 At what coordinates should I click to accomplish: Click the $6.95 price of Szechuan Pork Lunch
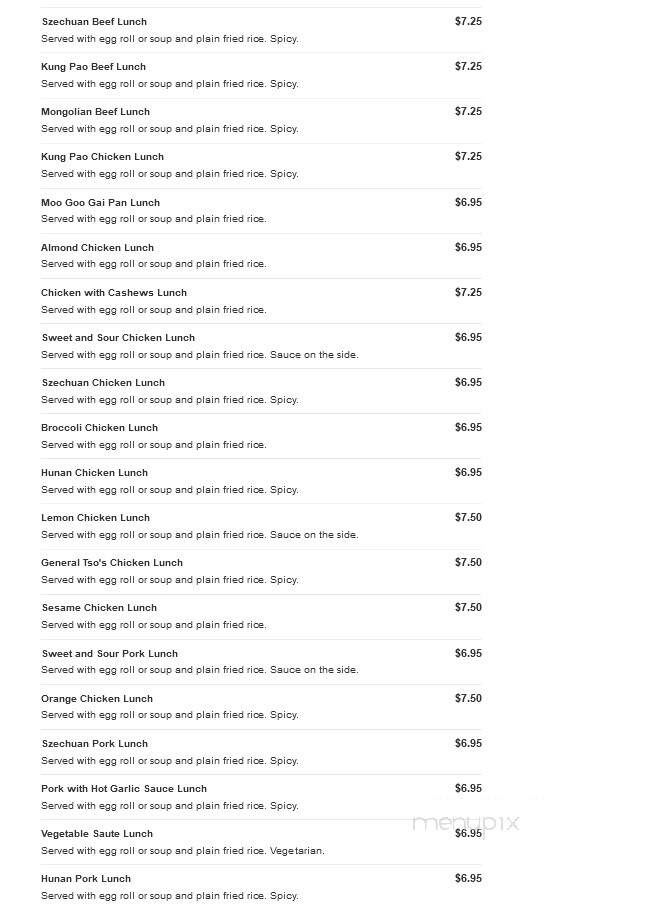pyautogui.click(x=468, y=744)
